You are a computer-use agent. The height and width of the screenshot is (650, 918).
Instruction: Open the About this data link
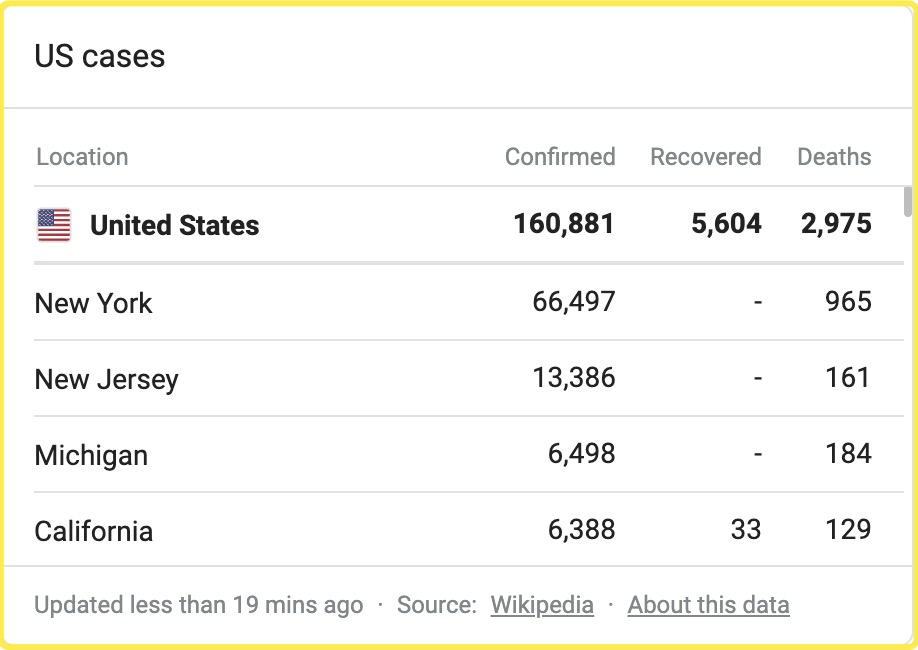(708, 605)
